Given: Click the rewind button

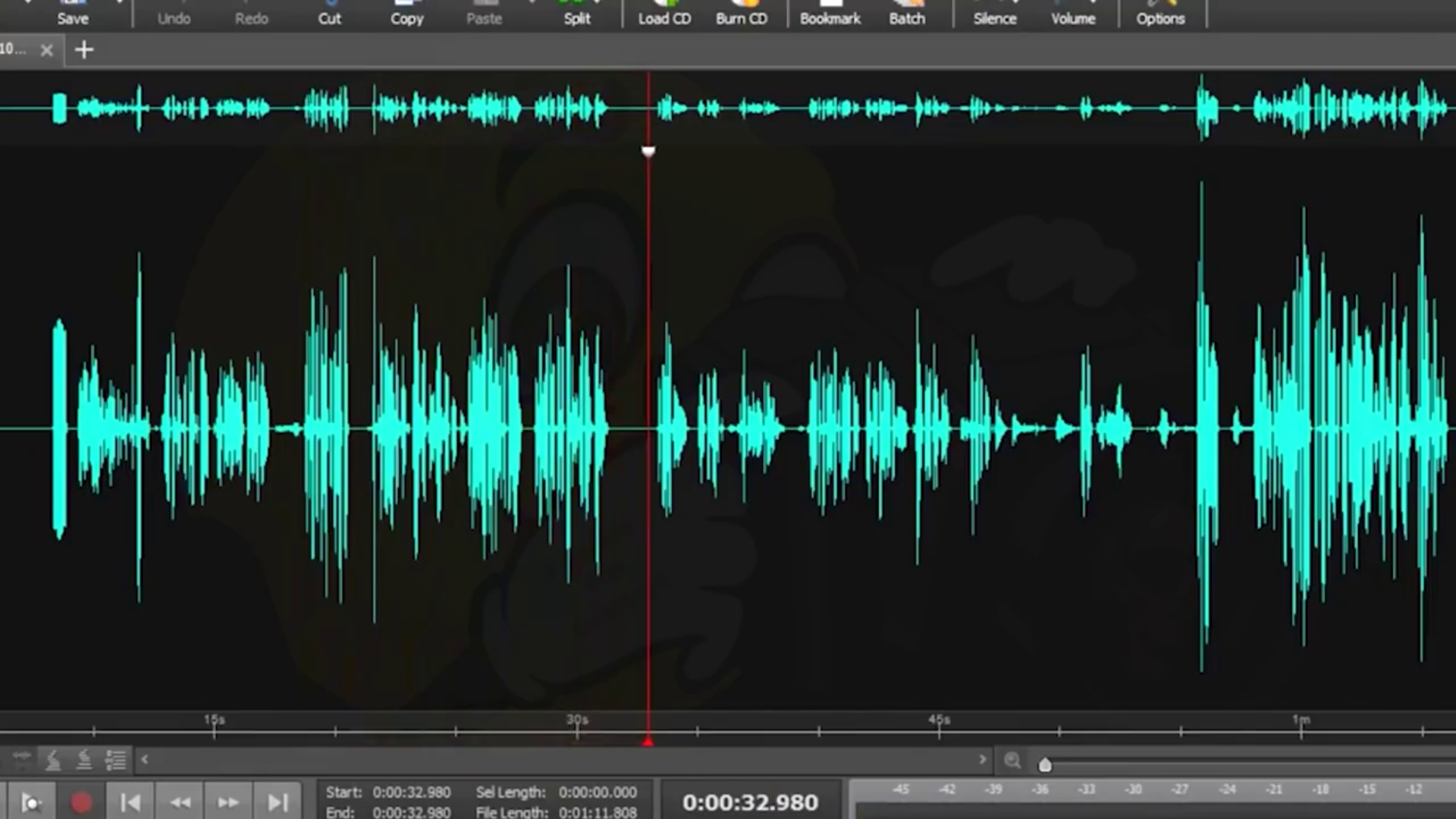Looking at the screenshot, I should click(180, 802).
